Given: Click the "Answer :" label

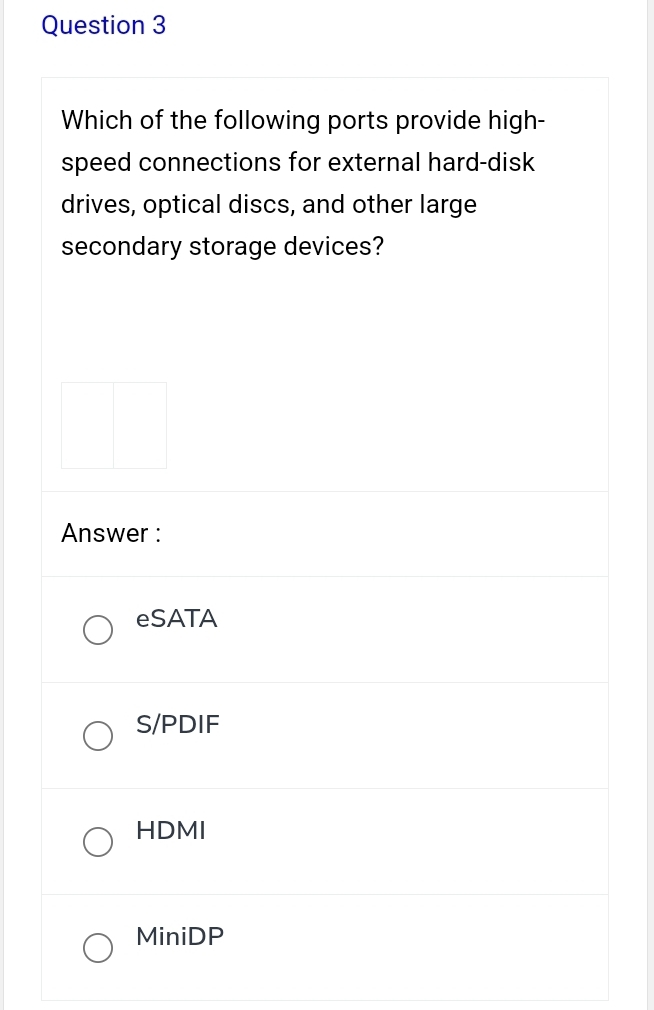Looking at the screenshot, I should tap(112, 534).
